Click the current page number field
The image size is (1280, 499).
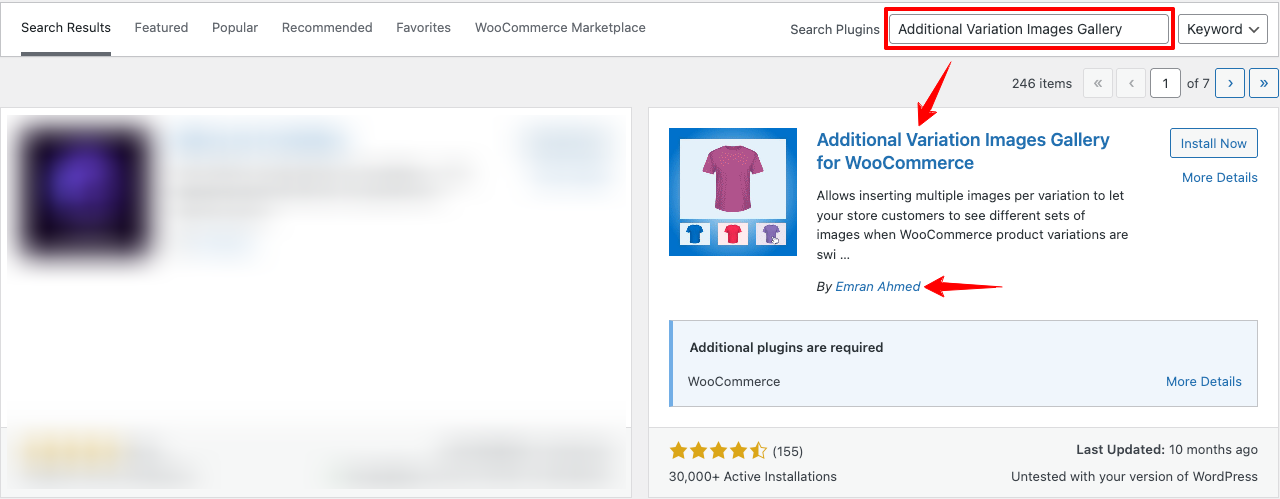coord(1165,84)
